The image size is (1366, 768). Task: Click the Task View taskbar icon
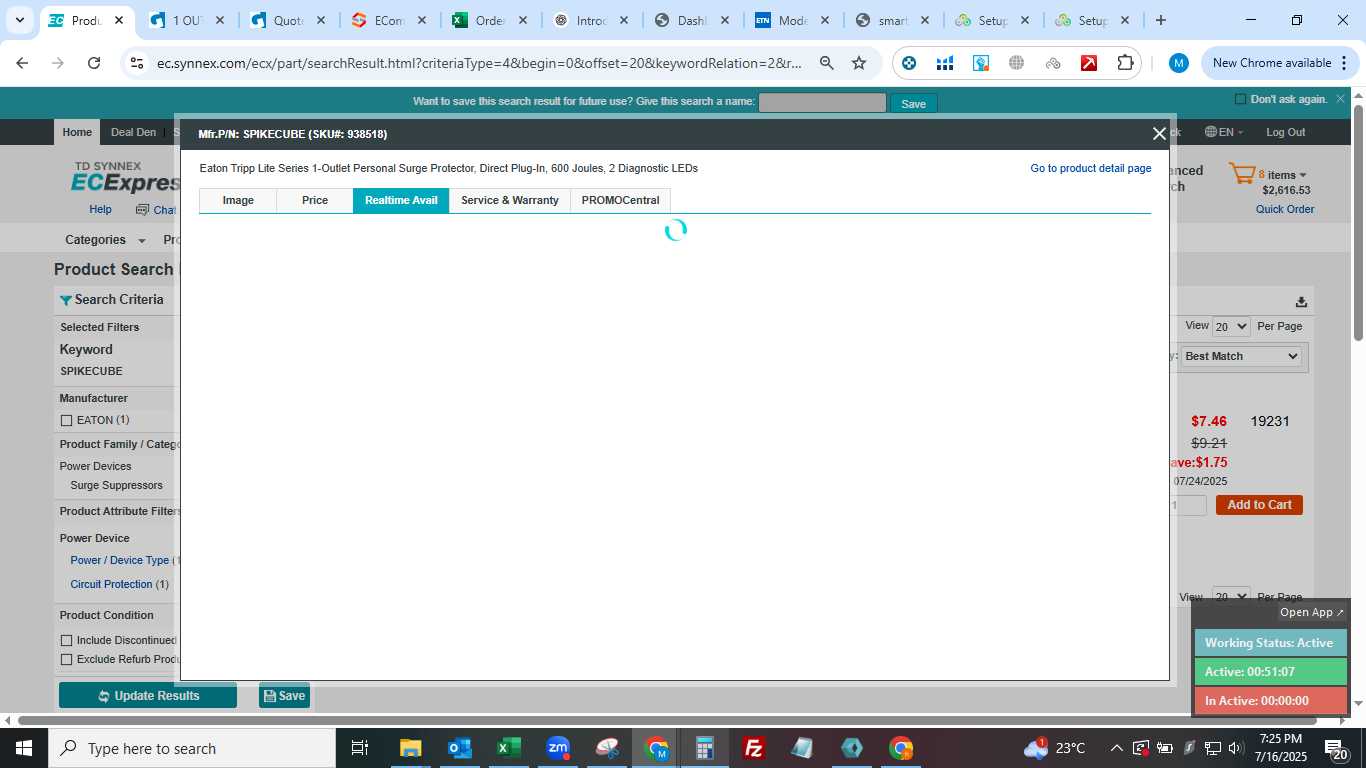click(x=360, y=748)
